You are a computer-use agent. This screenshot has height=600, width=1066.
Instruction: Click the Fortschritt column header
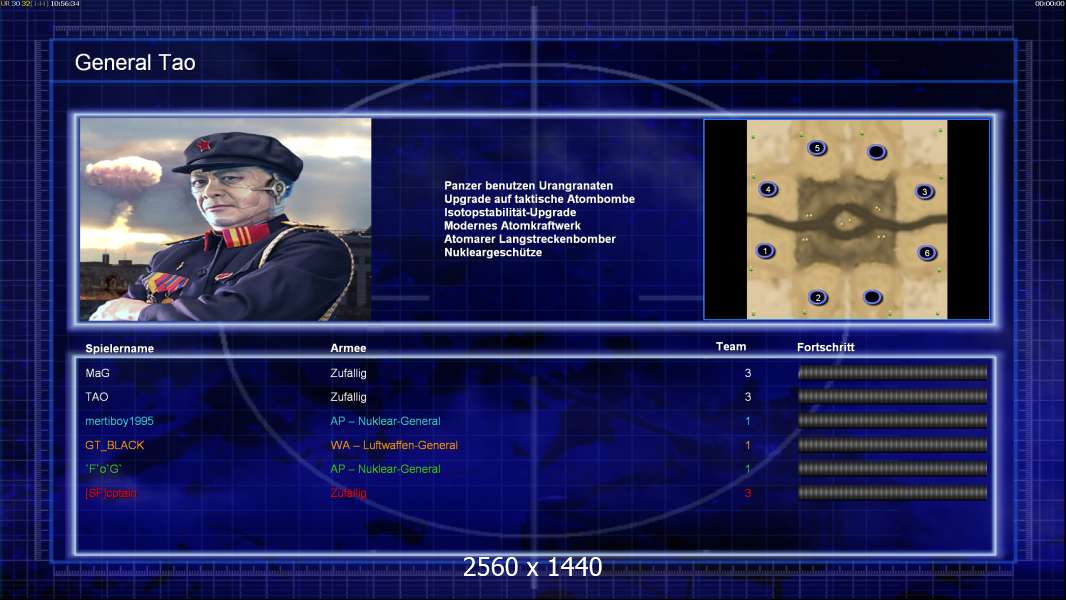tap(825, 347)
